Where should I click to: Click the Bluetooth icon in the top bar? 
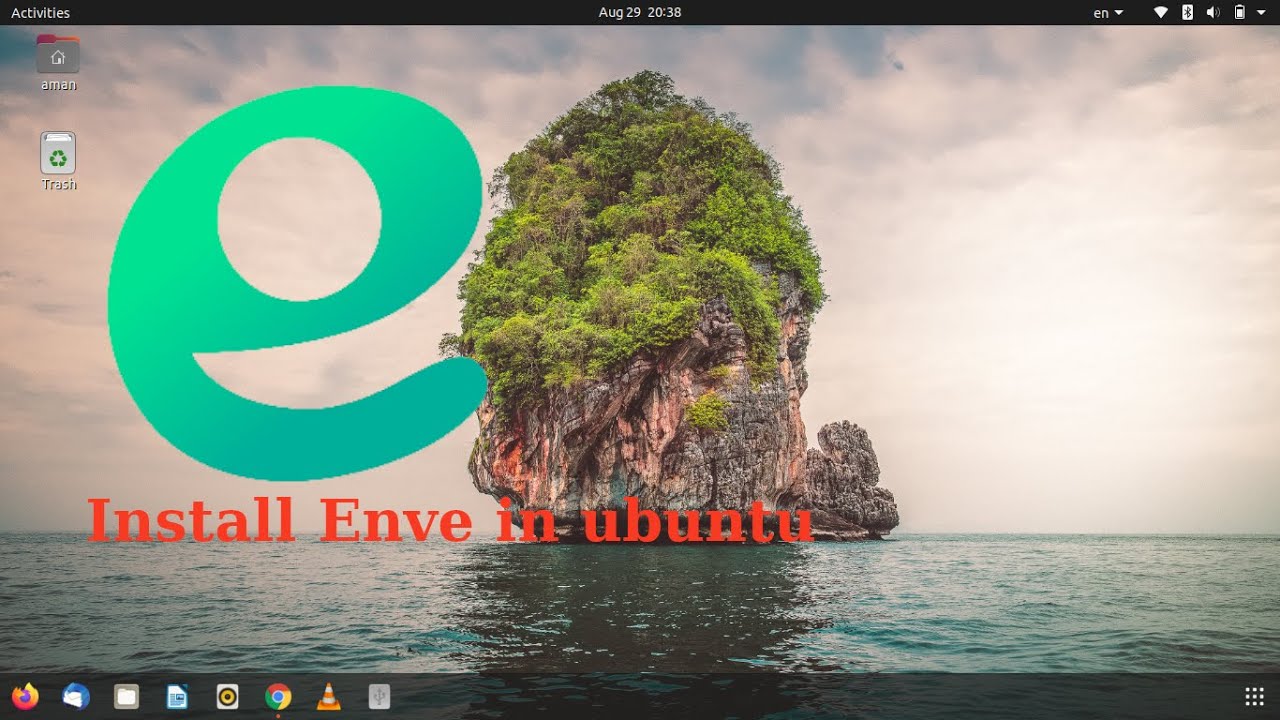[1187, 12]
